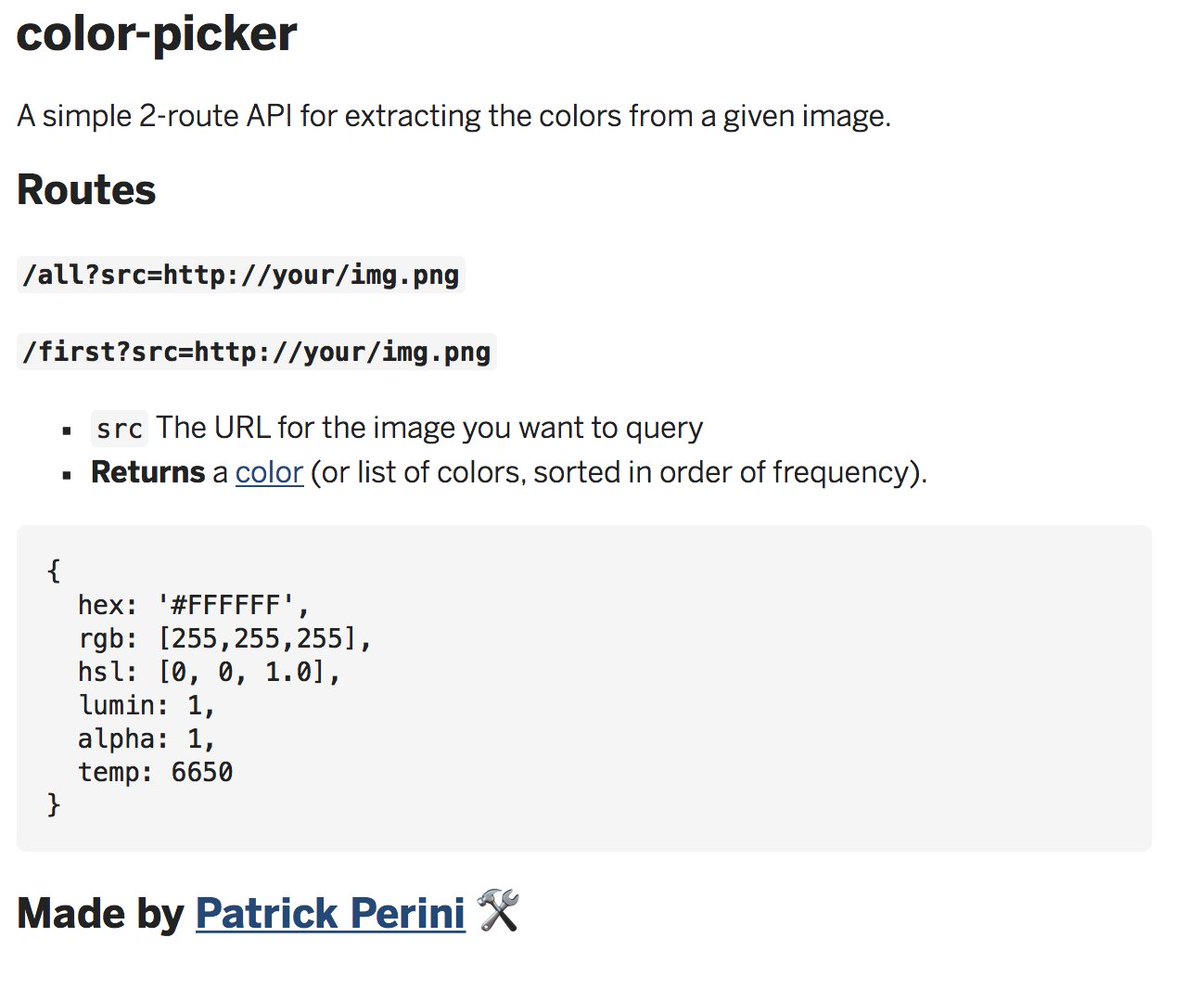Click the hex '#FFFFFF' value

(227, 605)
